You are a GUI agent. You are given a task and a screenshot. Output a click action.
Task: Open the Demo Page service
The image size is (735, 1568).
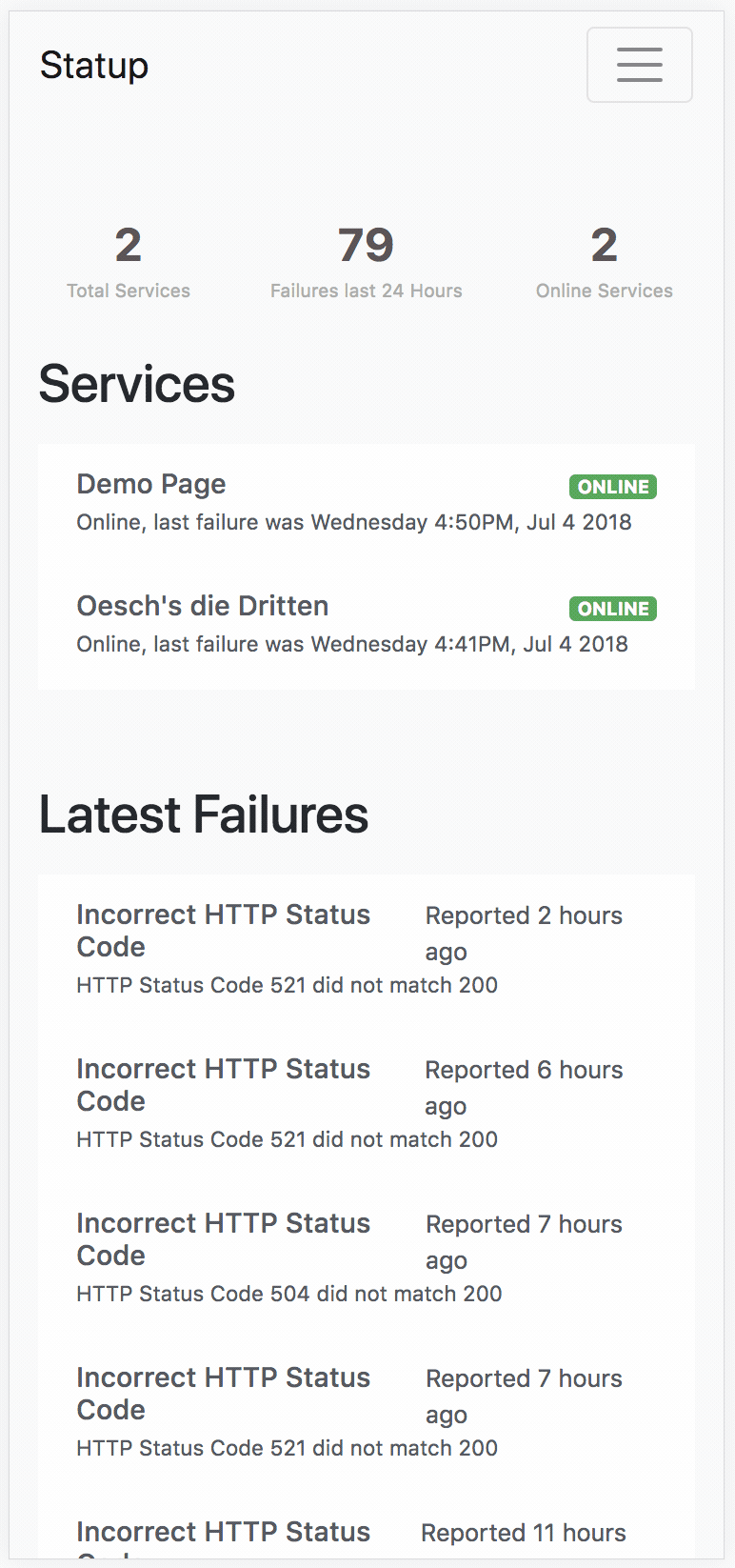(x=151, y=484)
